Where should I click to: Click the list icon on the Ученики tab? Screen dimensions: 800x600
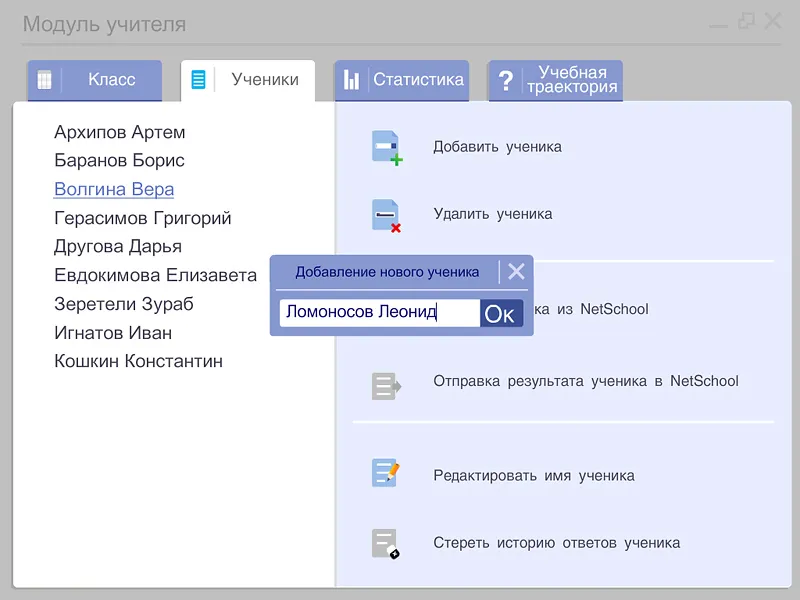(x=199, y=79)
